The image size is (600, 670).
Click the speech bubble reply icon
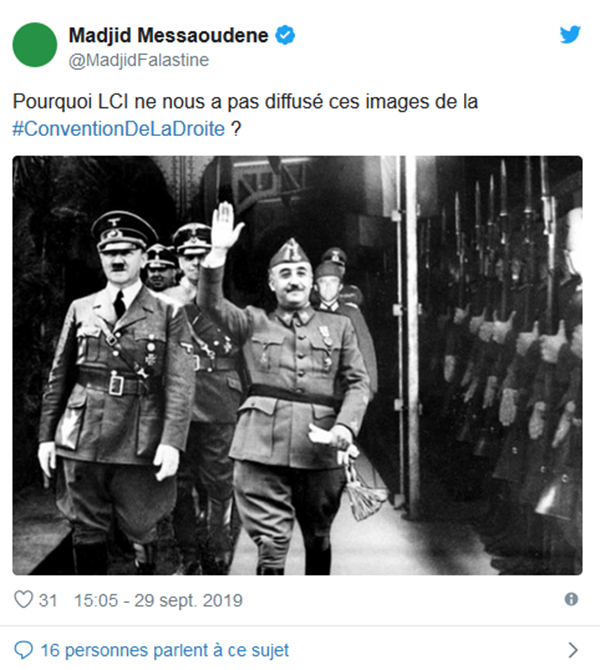click(24, 650)
